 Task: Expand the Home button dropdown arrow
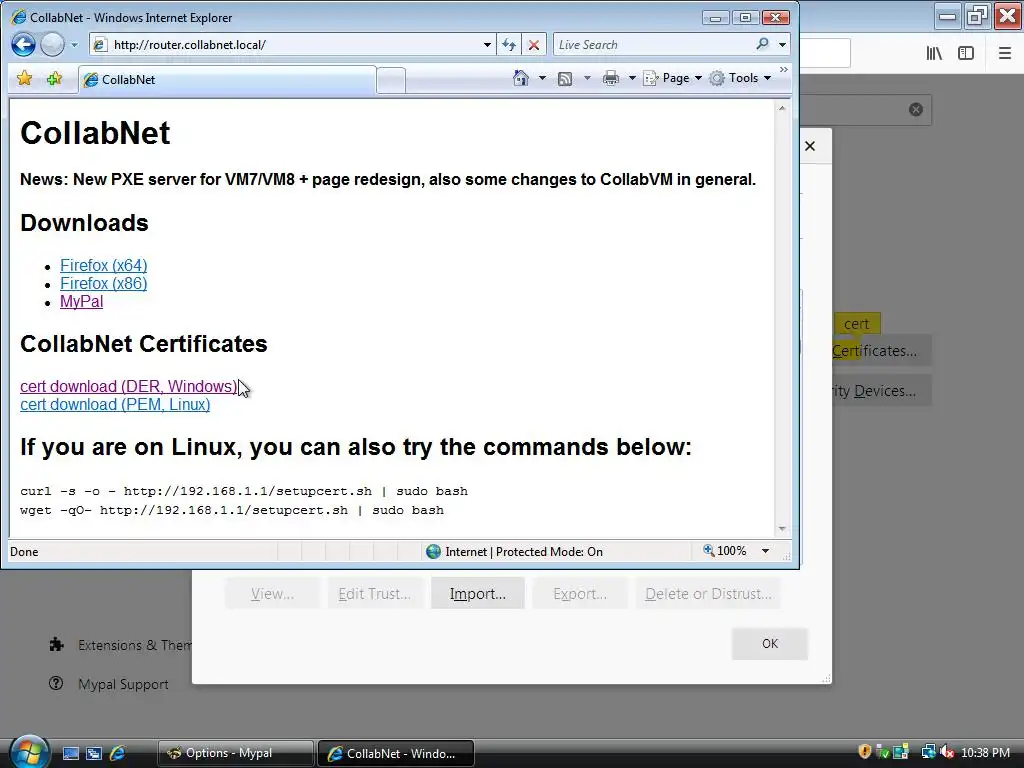(542, 78)
